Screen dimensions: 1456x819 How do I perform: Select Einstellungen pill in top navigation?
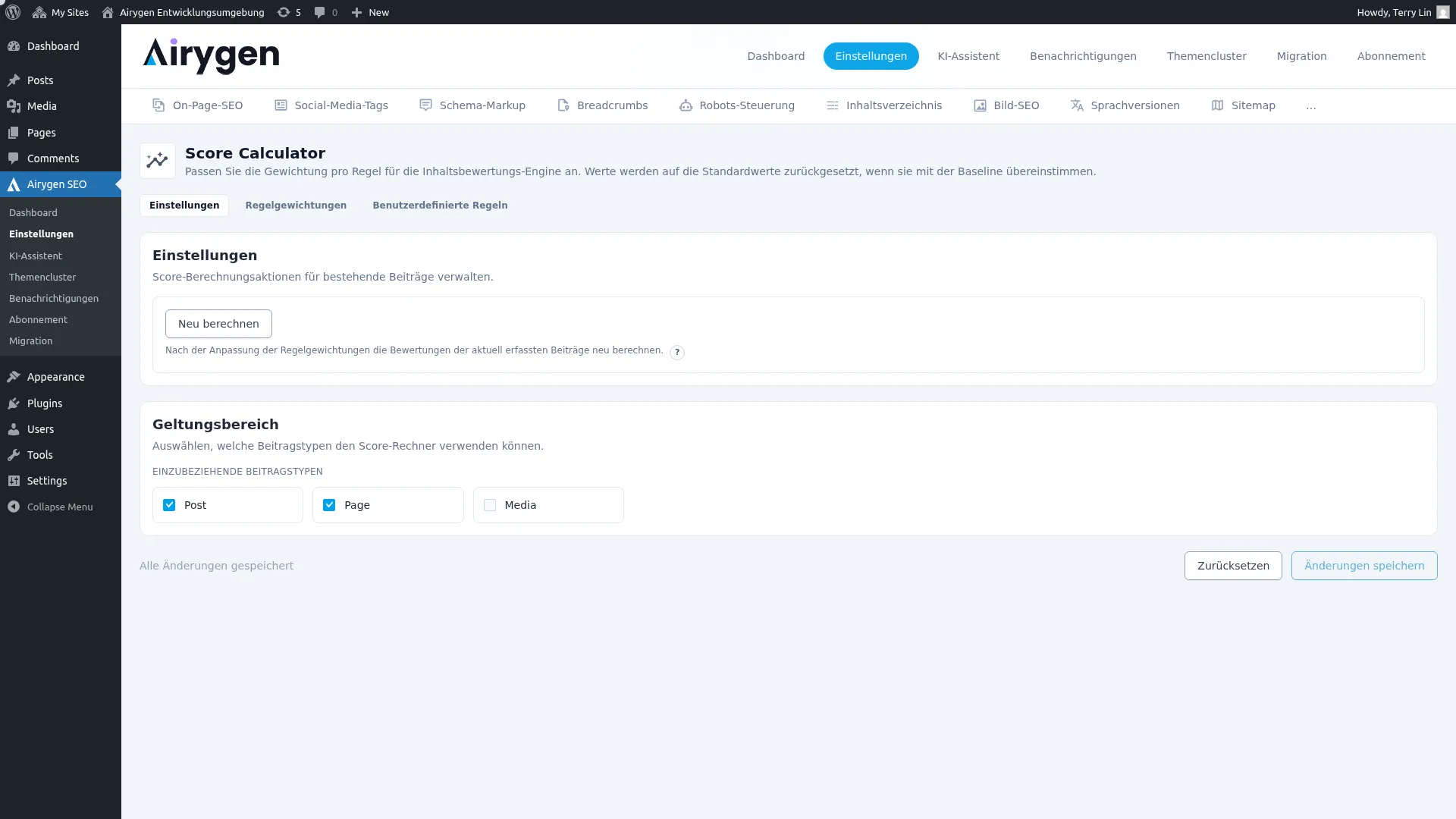point(871,56)
